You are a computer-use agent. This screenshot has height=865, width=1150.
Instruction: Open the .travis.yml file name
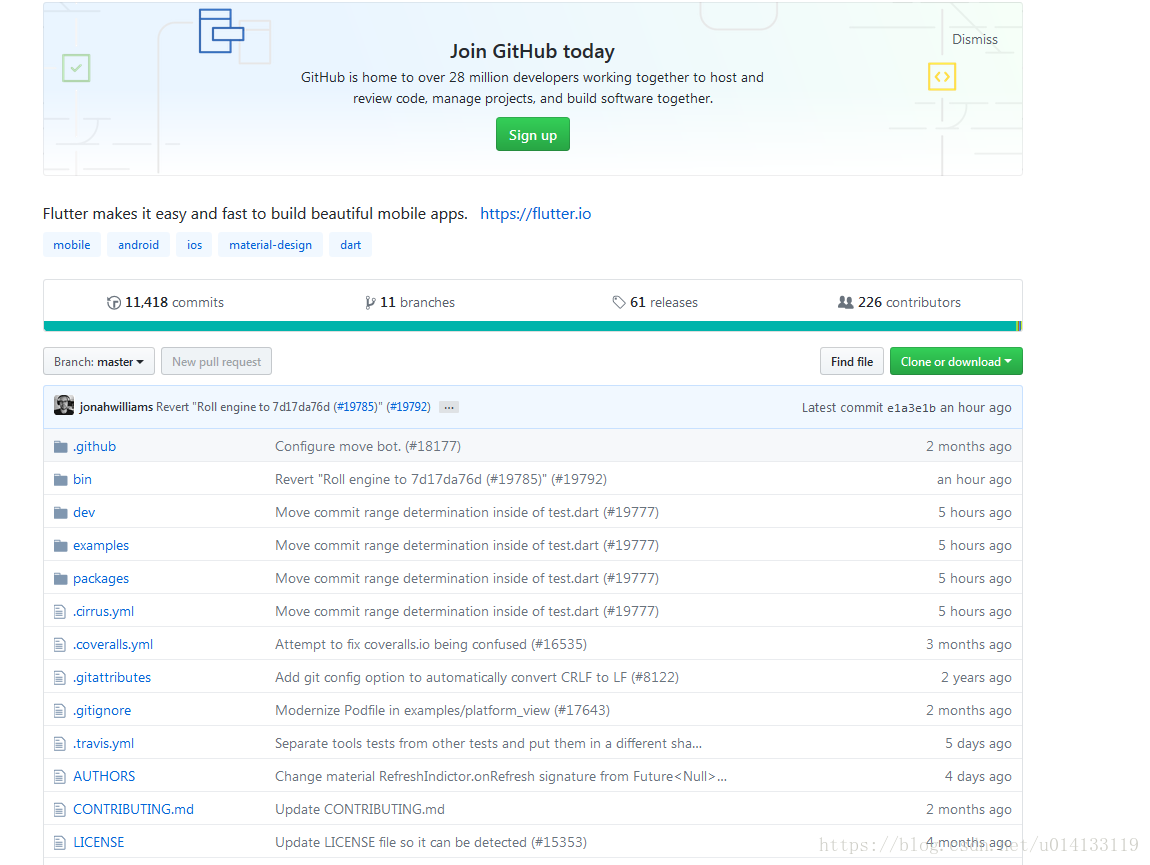point(103,744)
